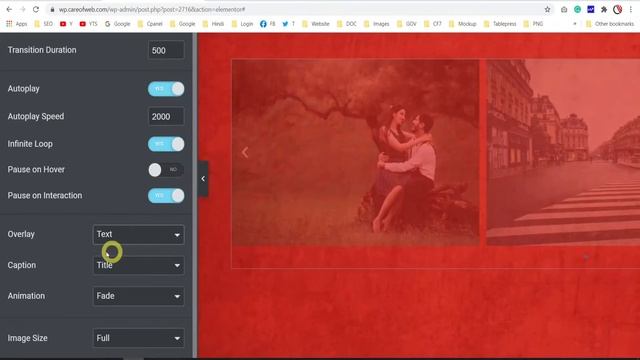Edit the Autoplay Speed field

tap(166, 116)
